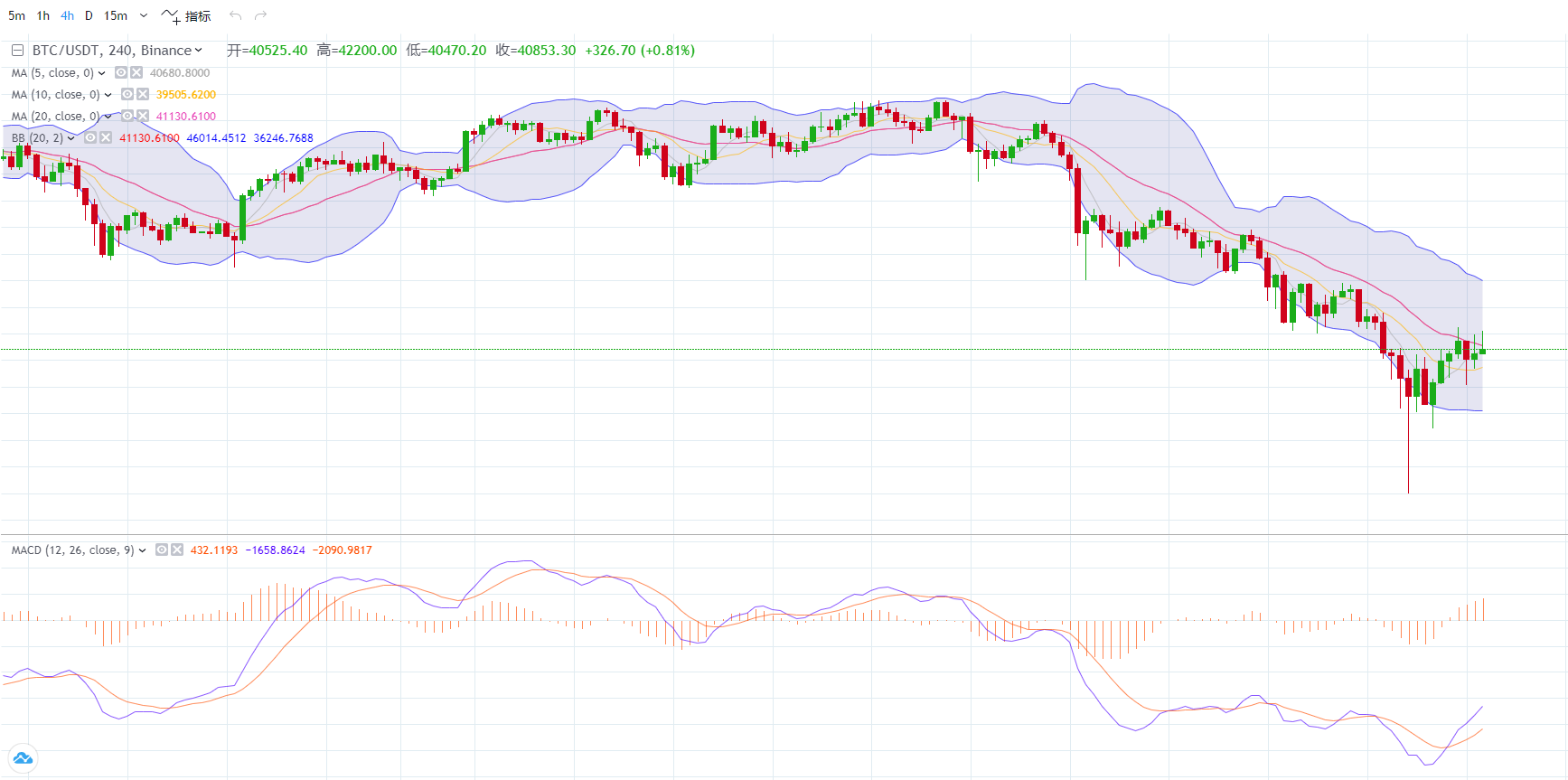Click the MACD (12, 26, close, 9) label

[73, 550]
